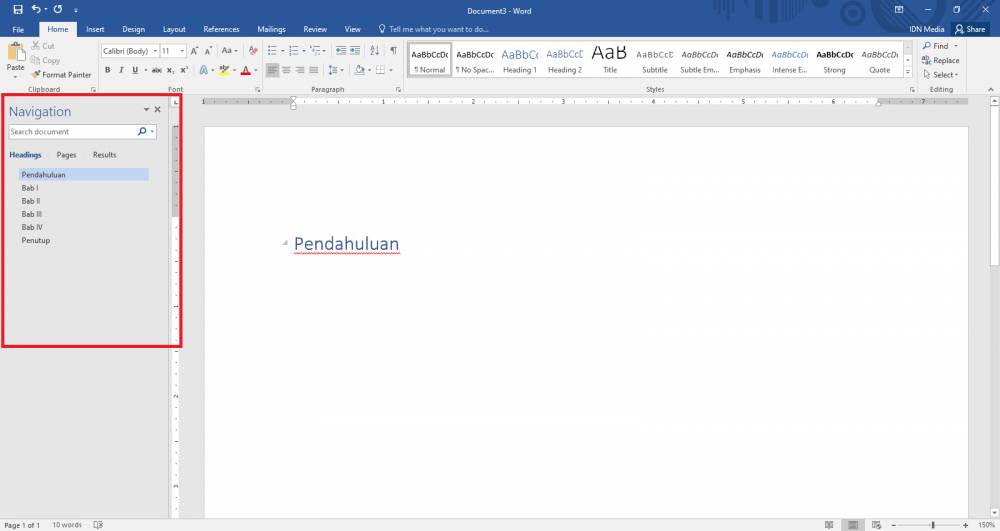
Task: Pick the red font color button
Action: coord(246,70)
